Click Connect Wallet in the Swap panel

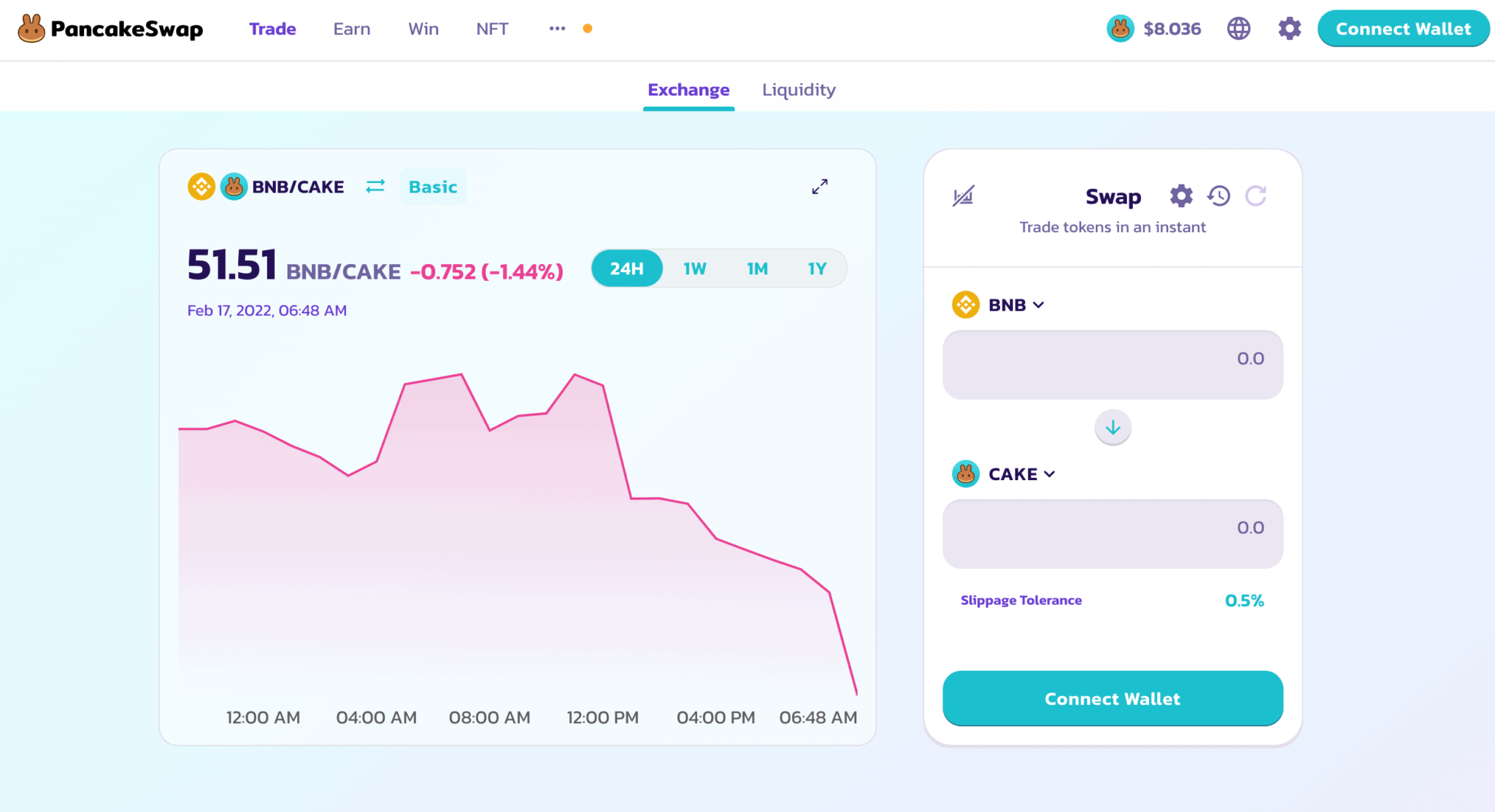[x=1112, y=698]
